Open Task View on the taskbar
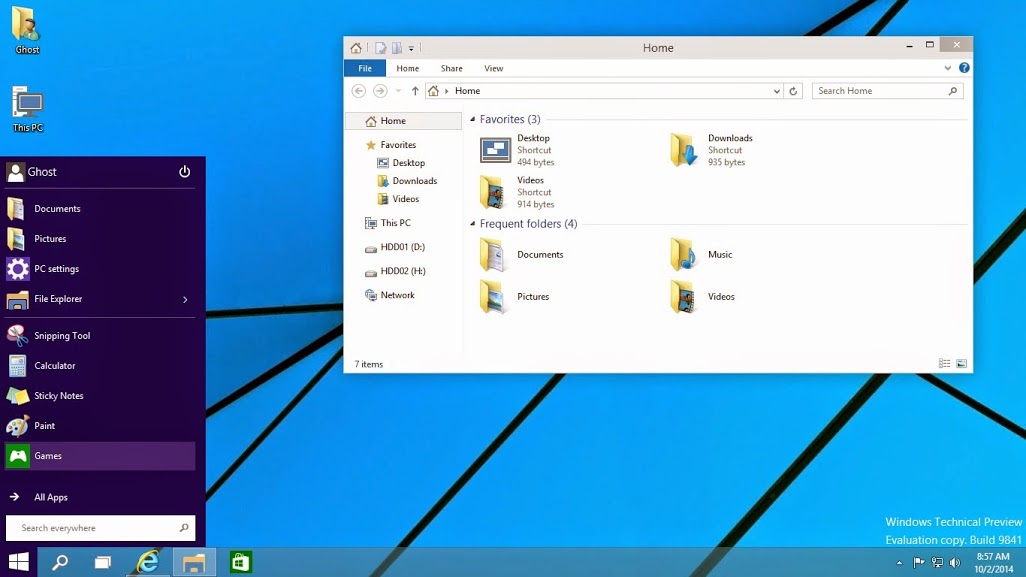 pyautogui.click(x=103, y=562)
